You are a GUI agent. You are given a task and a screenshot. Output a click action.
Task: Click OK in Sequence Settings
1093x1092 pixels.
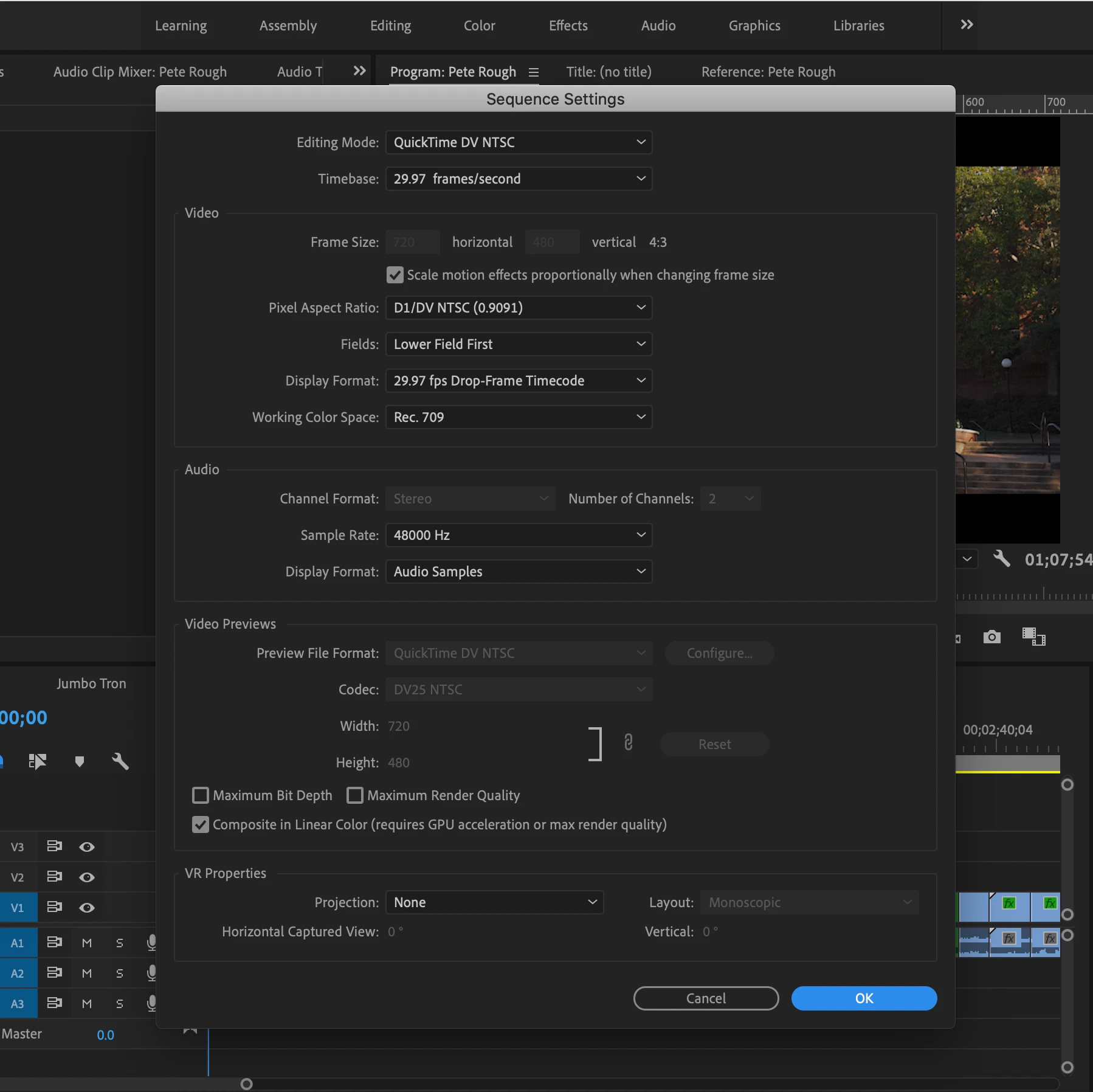tap(864, 998)
